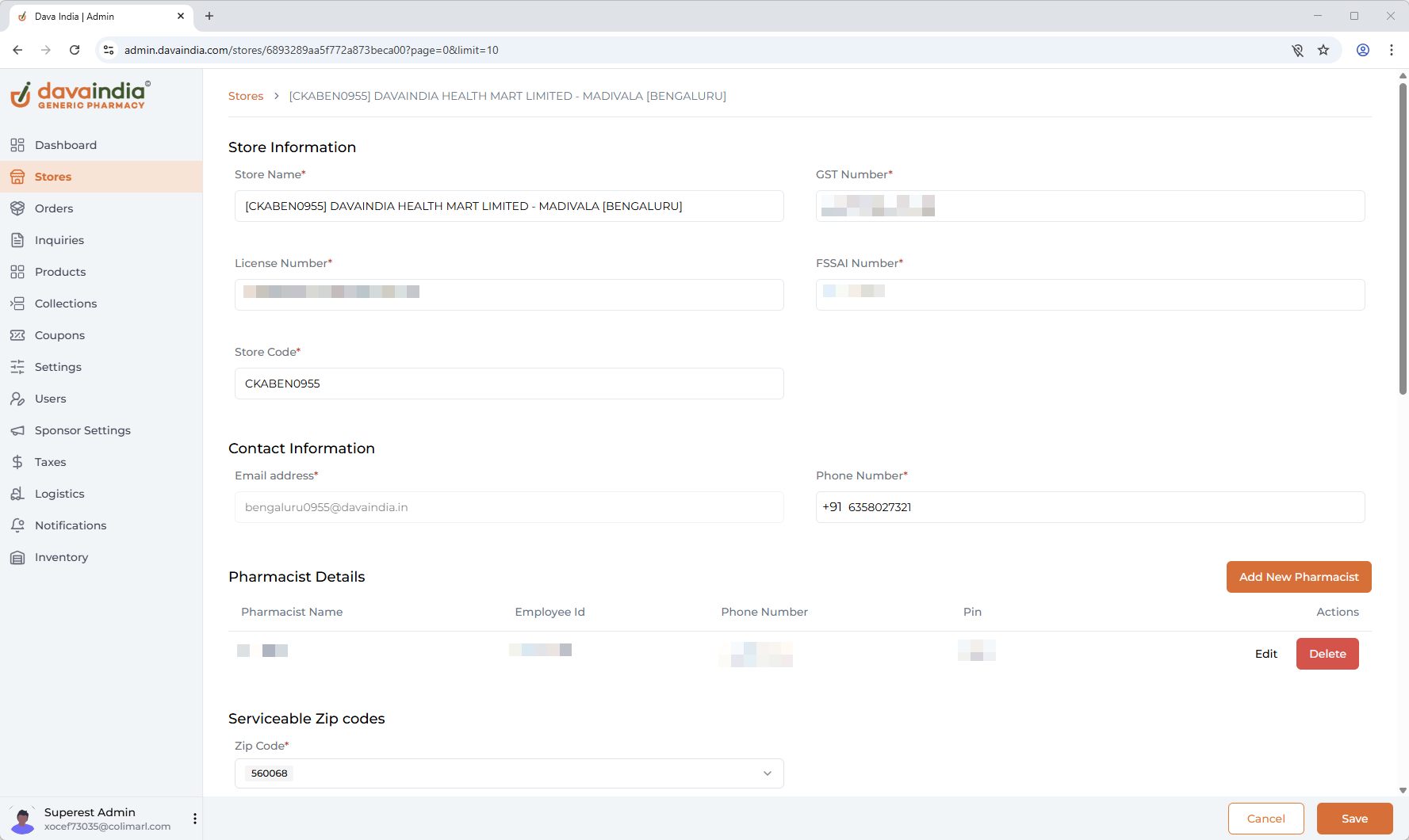Click the Inquiries document icon

pos(17,240)
